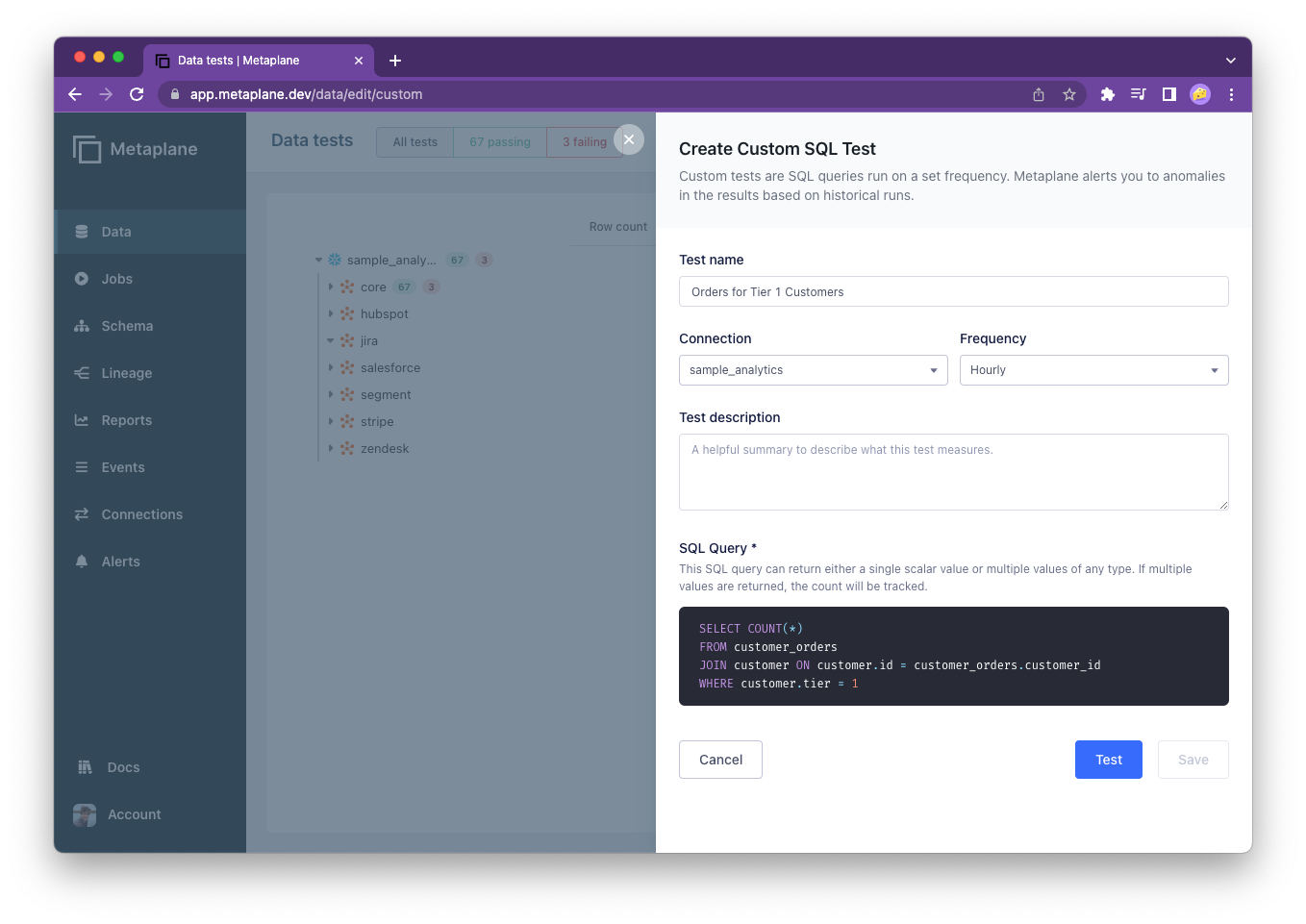Open Account avatar in sidebar

(x=85, y=814)
